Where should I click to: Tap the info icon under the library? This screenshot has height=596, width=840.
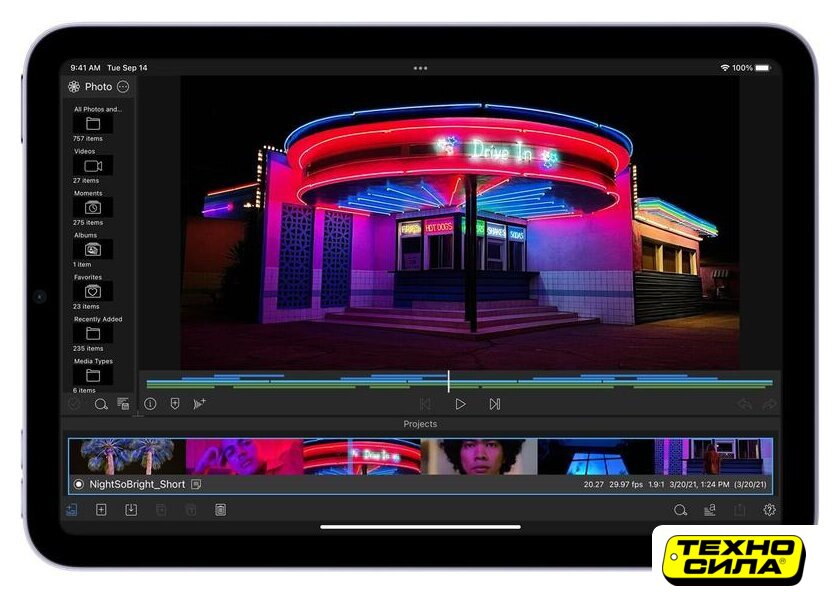[150, 404]
